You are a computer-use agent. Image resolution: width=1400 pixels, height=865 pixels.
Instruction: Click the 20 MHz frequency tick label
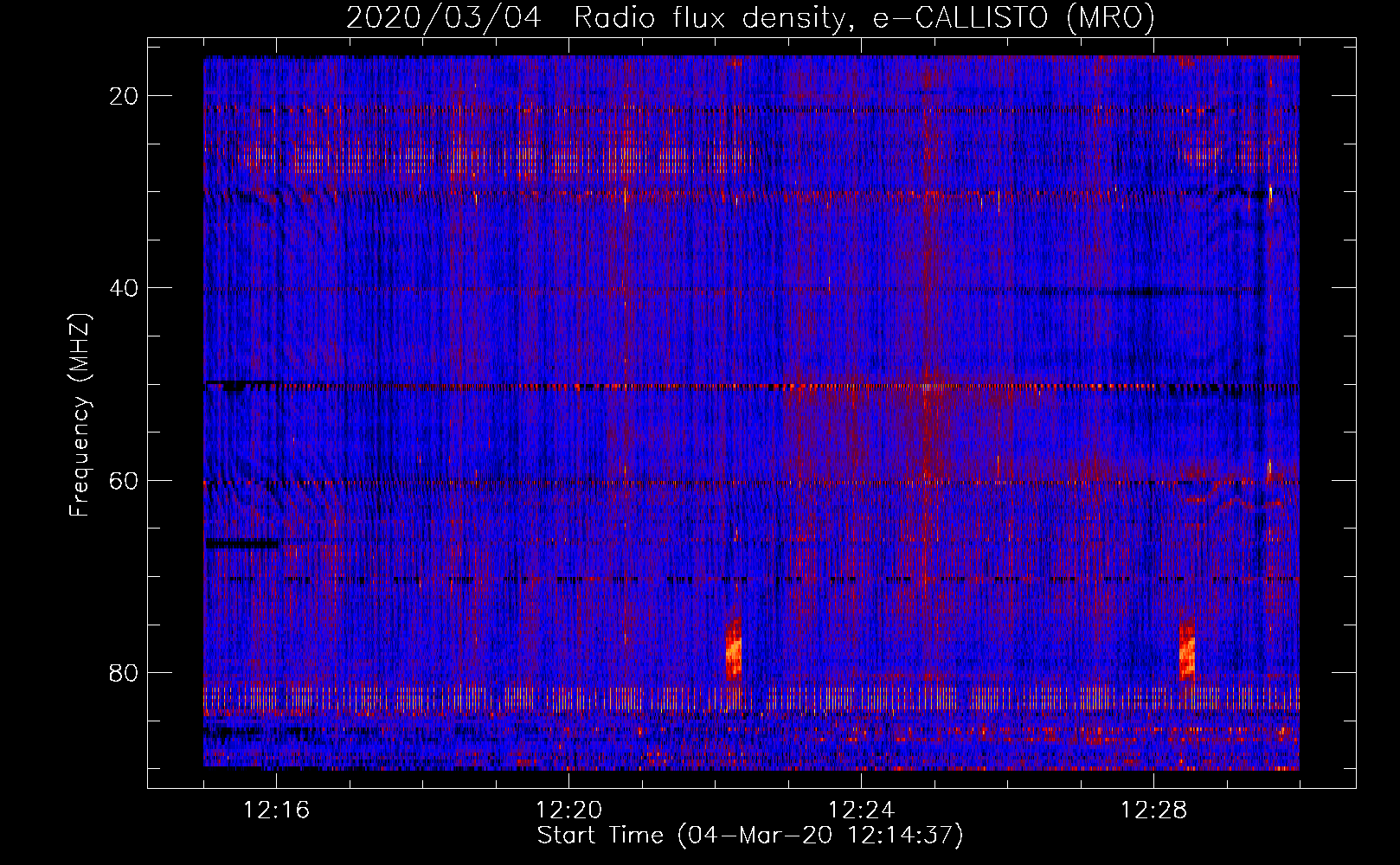coord(124,96)
